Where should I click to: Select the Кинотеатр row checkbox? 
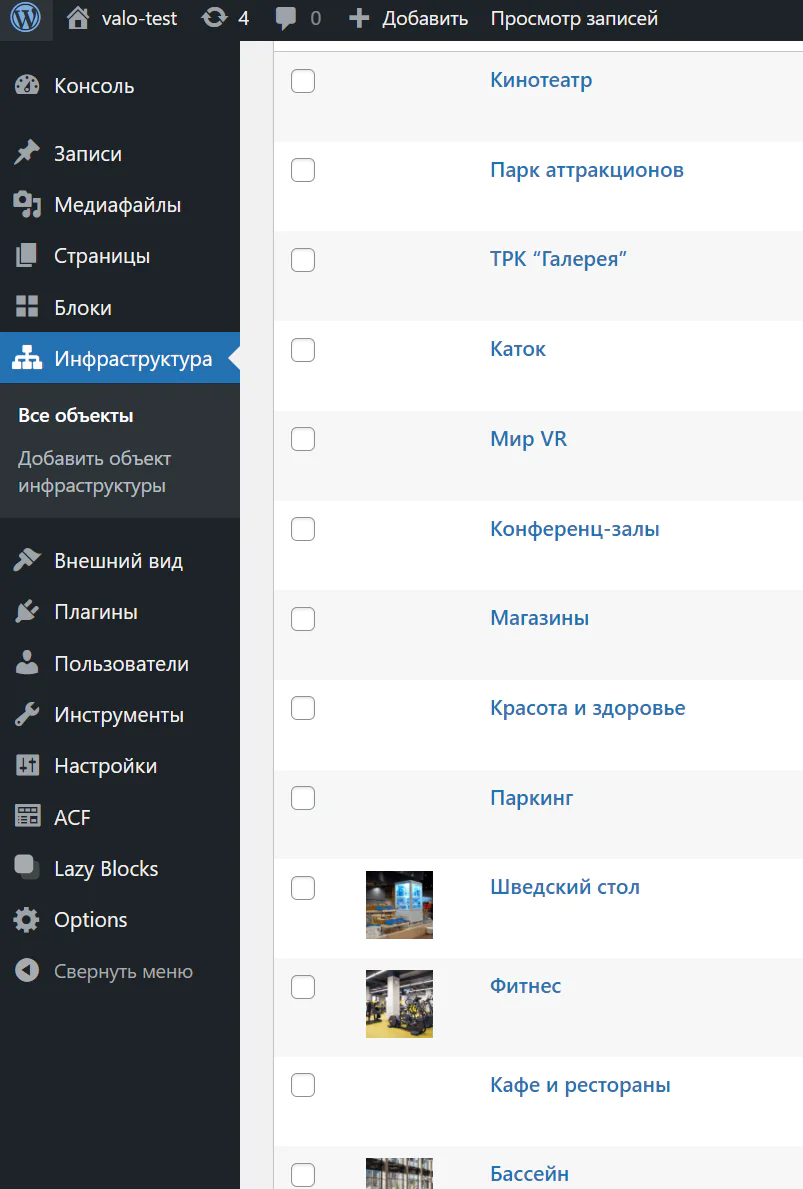tap(303, 80)
